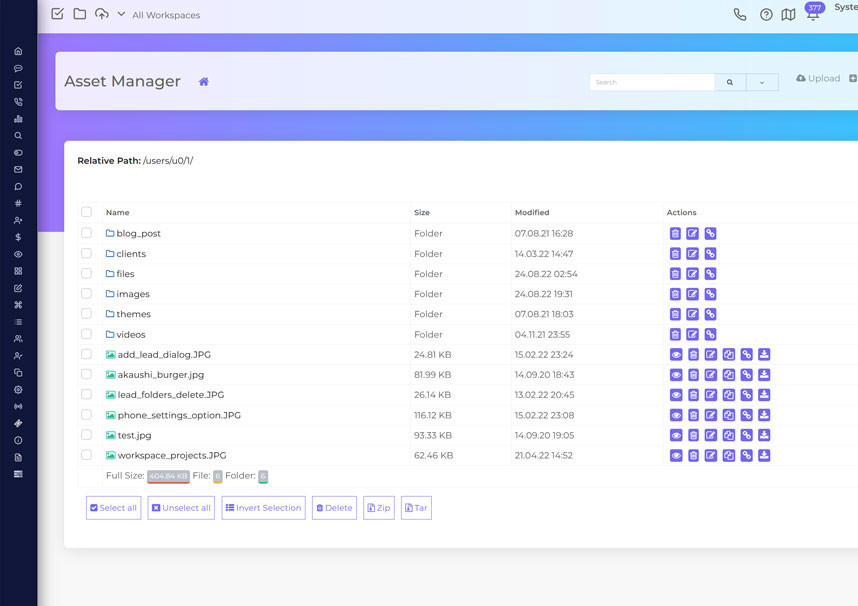Open the search options dropdown arrow
This screenshot has height=606, width=858.
click(x=761, y=81)
